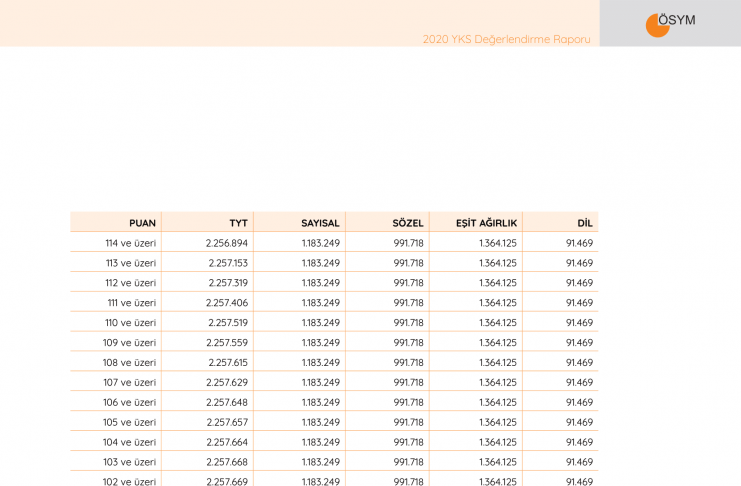Click TYT value 2.257.668
741x486 pixels.
pos(226,462)
